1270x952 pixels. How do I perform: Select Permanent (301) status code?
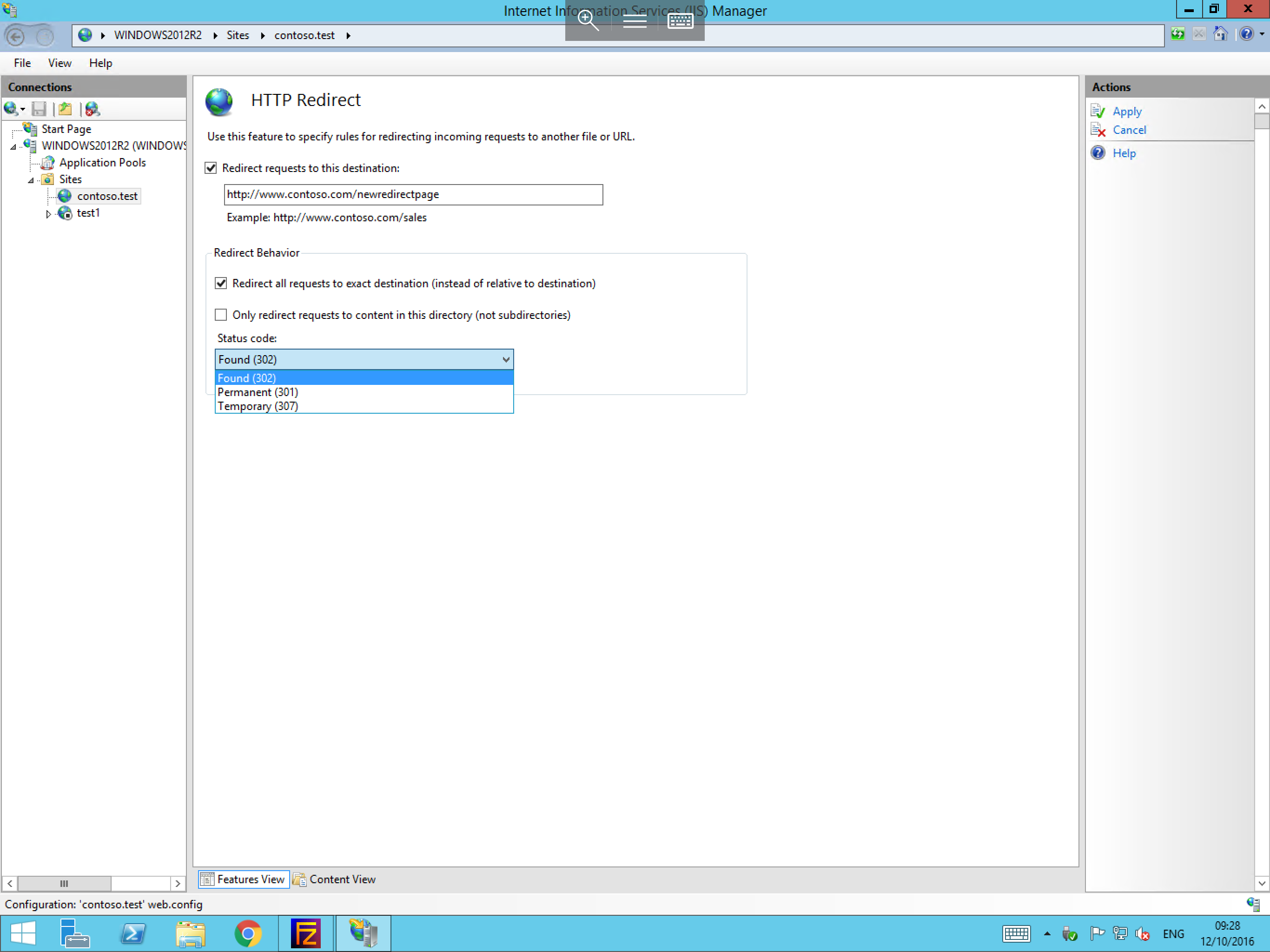(364, 392)
